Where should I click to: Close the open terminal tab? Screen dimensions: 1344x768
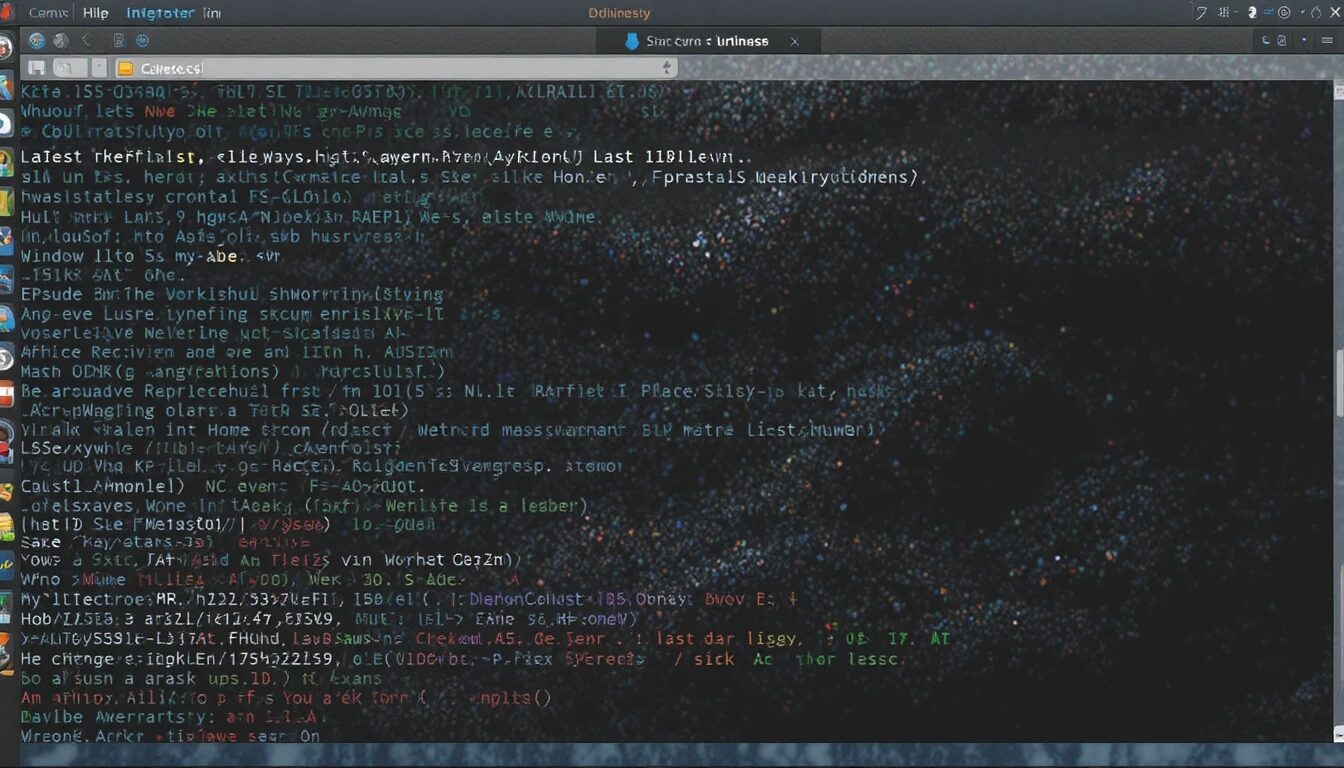click(795, 41)
